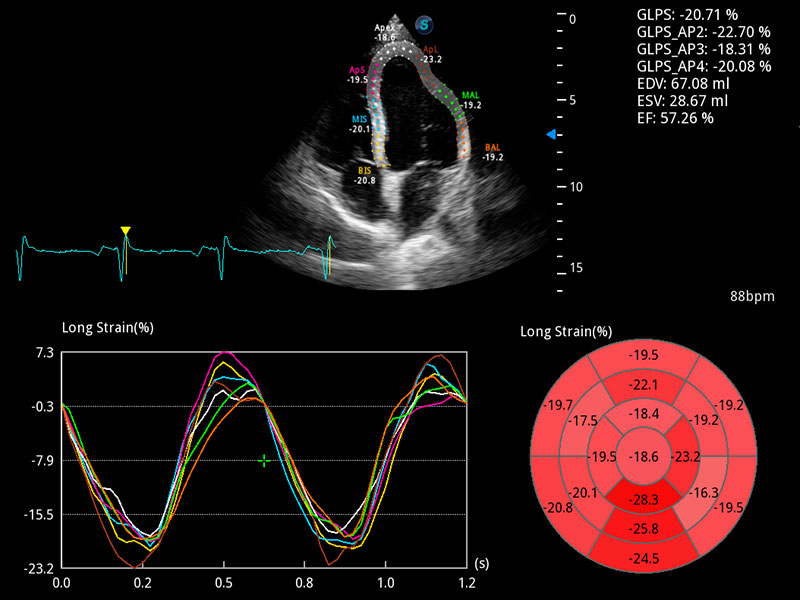
Task: Select the blue depth arrow marker
Action: click(x=551, y=135)
